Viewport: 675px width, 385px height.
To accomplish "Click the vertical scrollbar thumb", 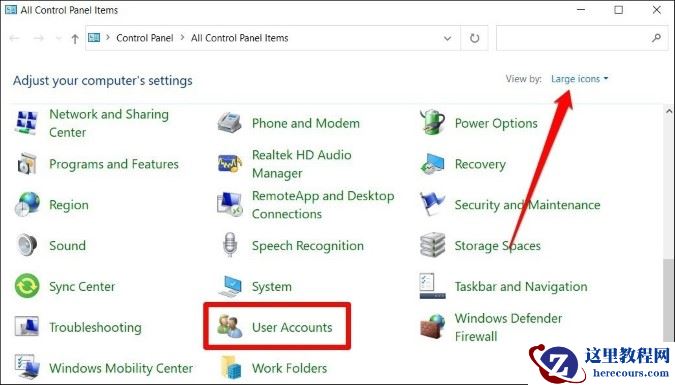I will [x=669, y=299].
